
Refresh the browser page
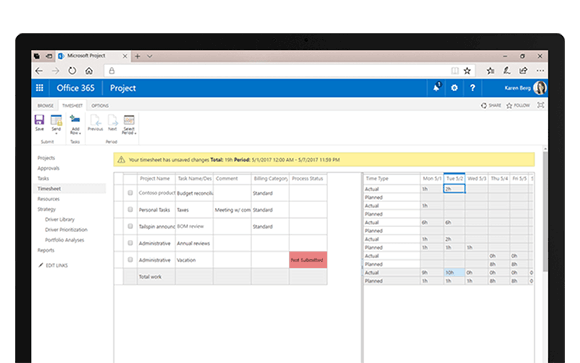click(72, 71)
